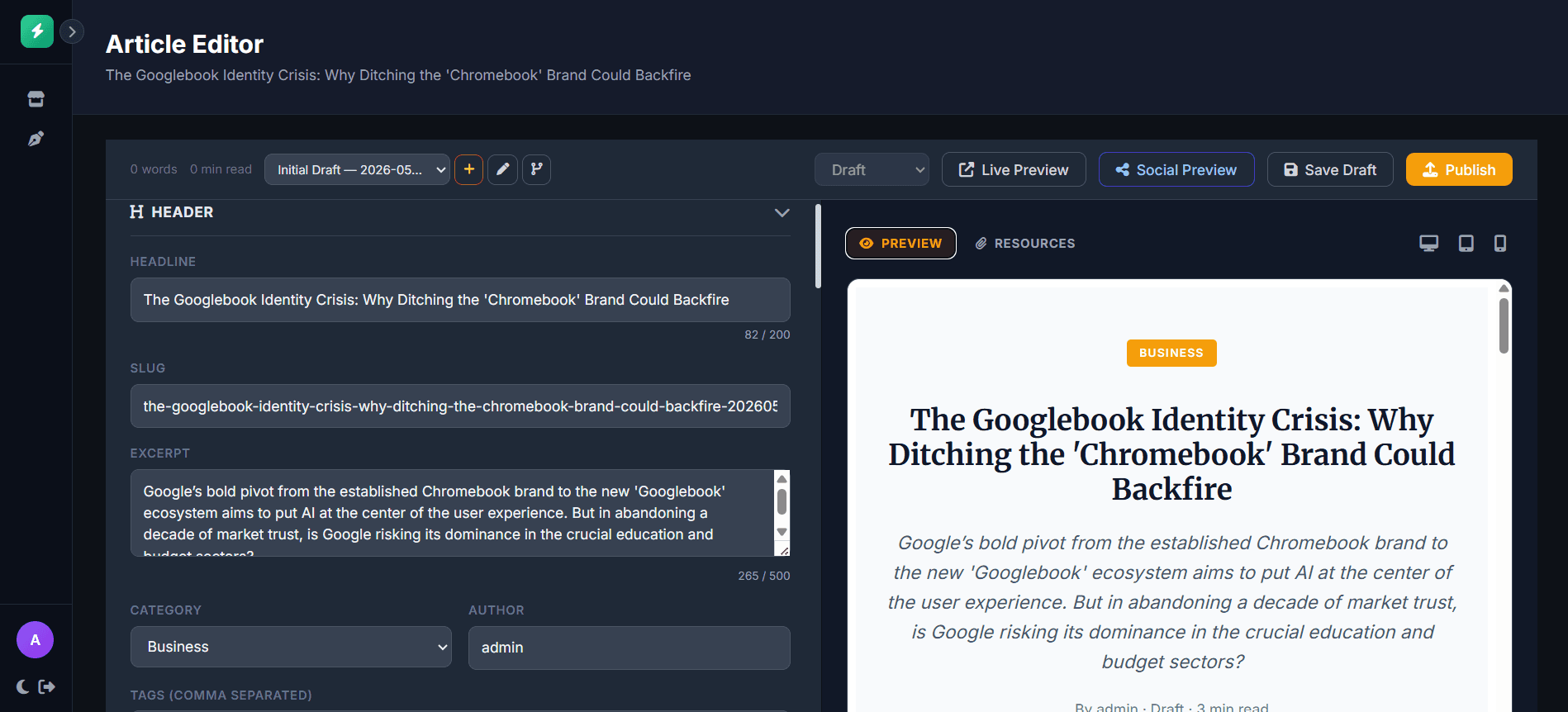Click the TAGS (COMMA SEPARATED) label
Viewport: 1568px width, 712px height.
tap(221, 695)
